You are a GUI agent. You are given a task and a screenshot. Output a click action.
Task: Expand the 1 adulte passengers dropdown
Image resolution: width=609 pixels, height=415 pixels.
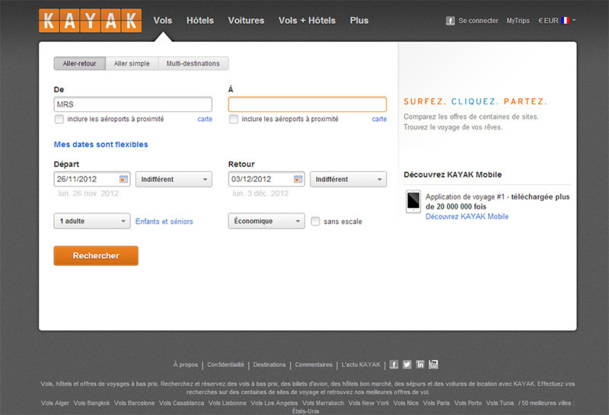click(x=92, y=221)
